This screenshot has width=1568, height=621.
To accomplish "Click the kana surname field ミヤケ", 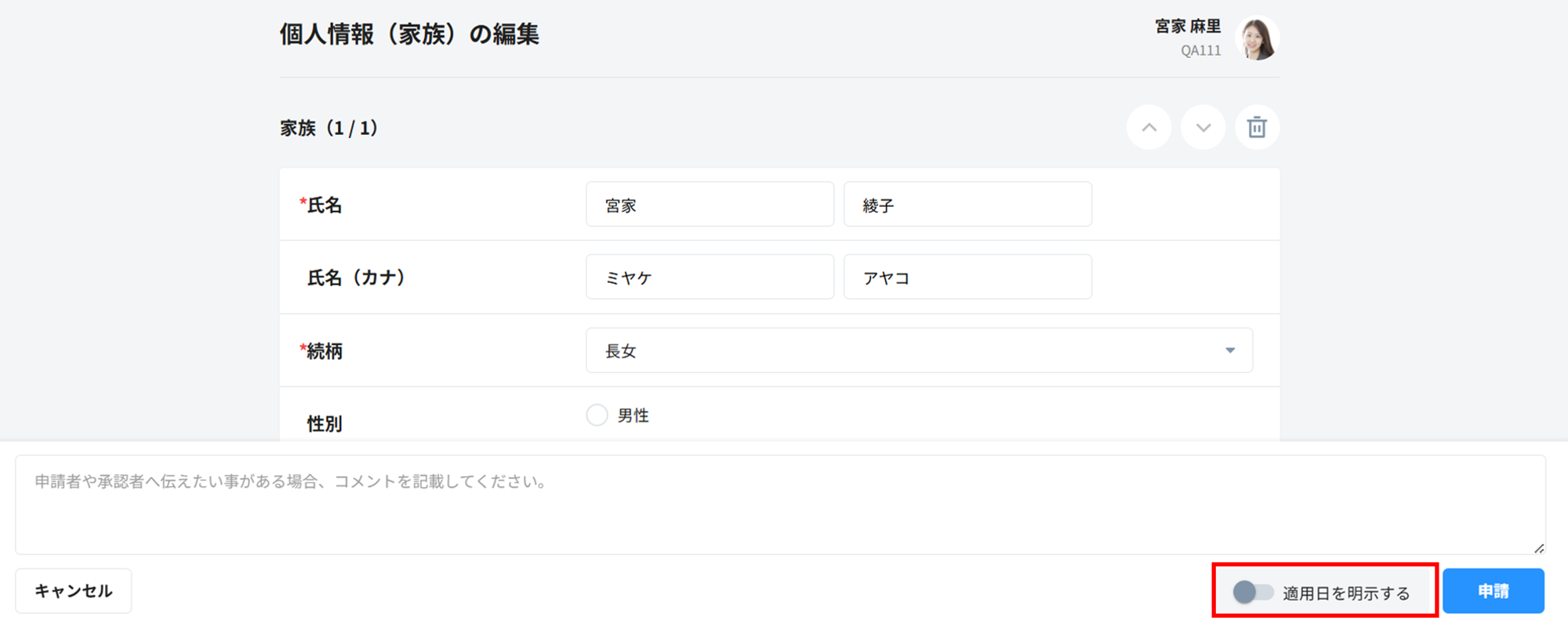I will click(710, 277).
